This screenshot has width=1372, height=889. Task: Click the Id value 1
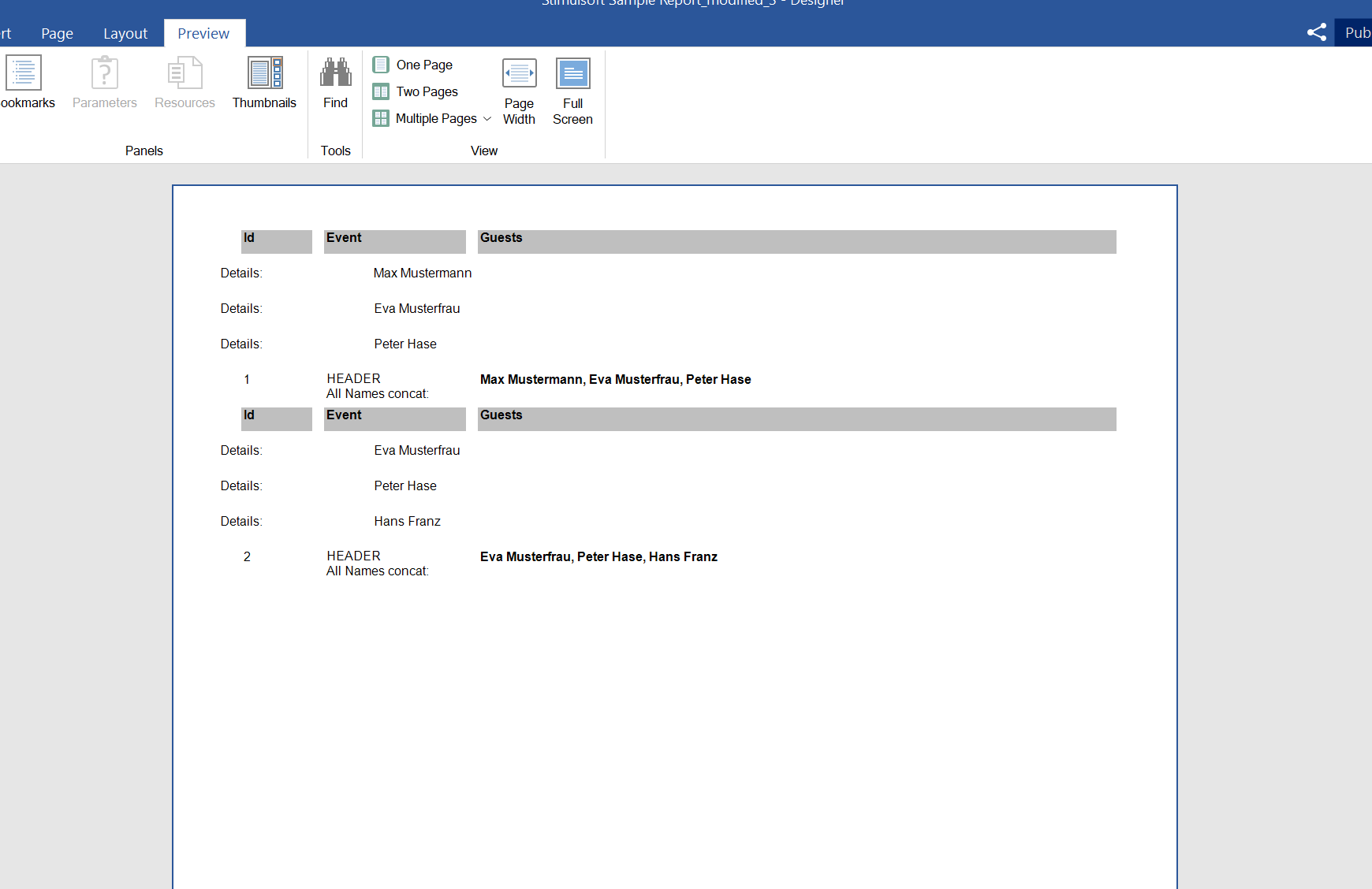[247, 379]
